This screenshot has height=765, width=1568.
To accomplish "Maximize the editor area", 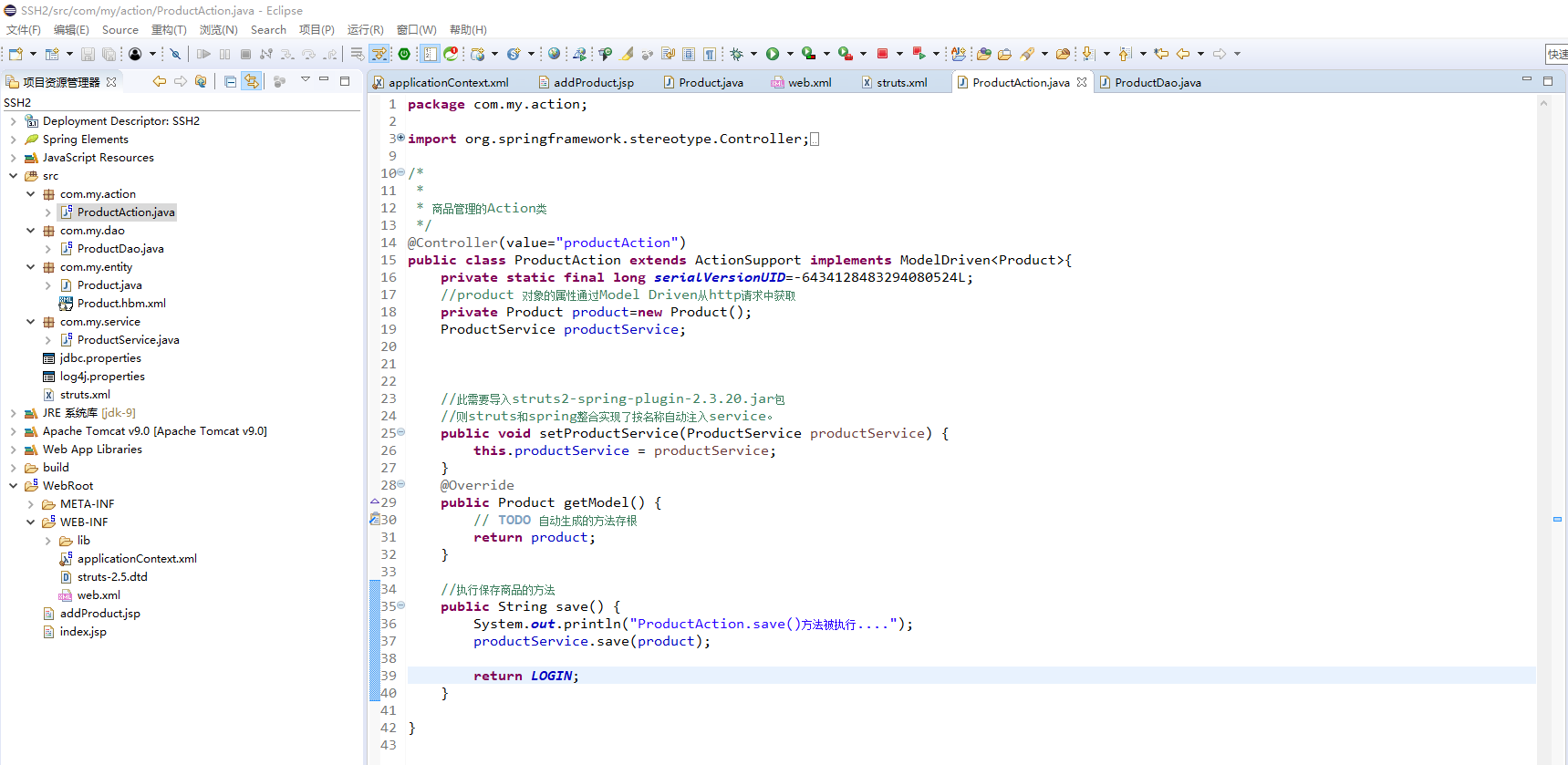I will tap(1547, 81).
